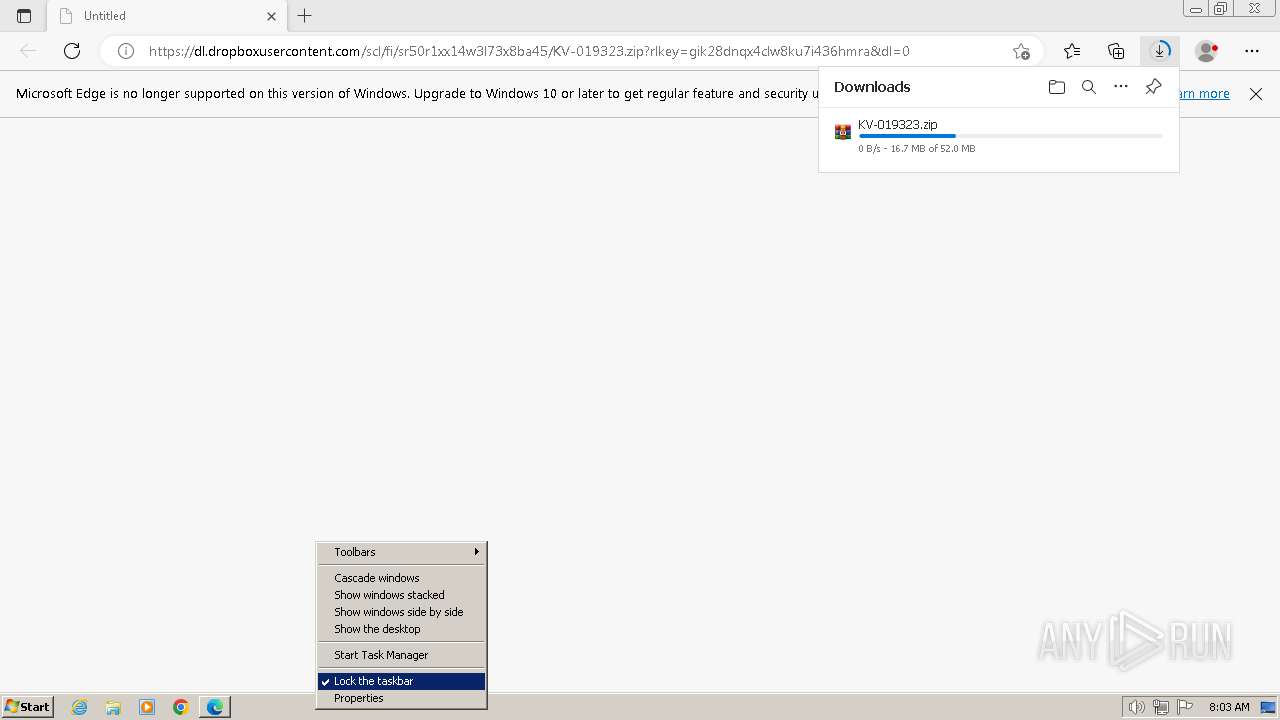Open the Action Center flag icon
The height and width of the screenshot is (720, 1280).
coord(1185,707)
